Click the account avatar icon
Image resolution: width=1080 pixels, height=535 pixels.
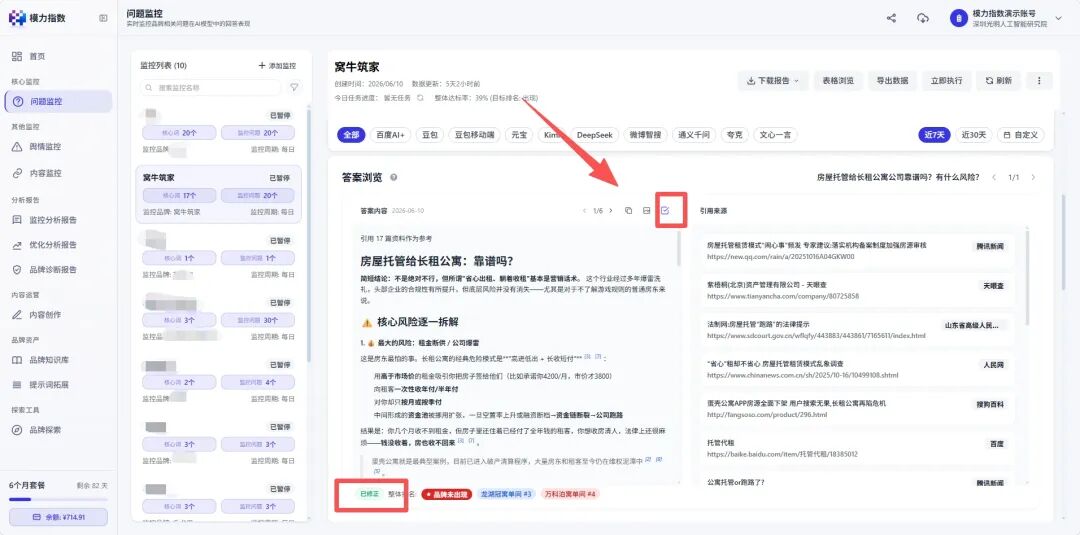959,19
